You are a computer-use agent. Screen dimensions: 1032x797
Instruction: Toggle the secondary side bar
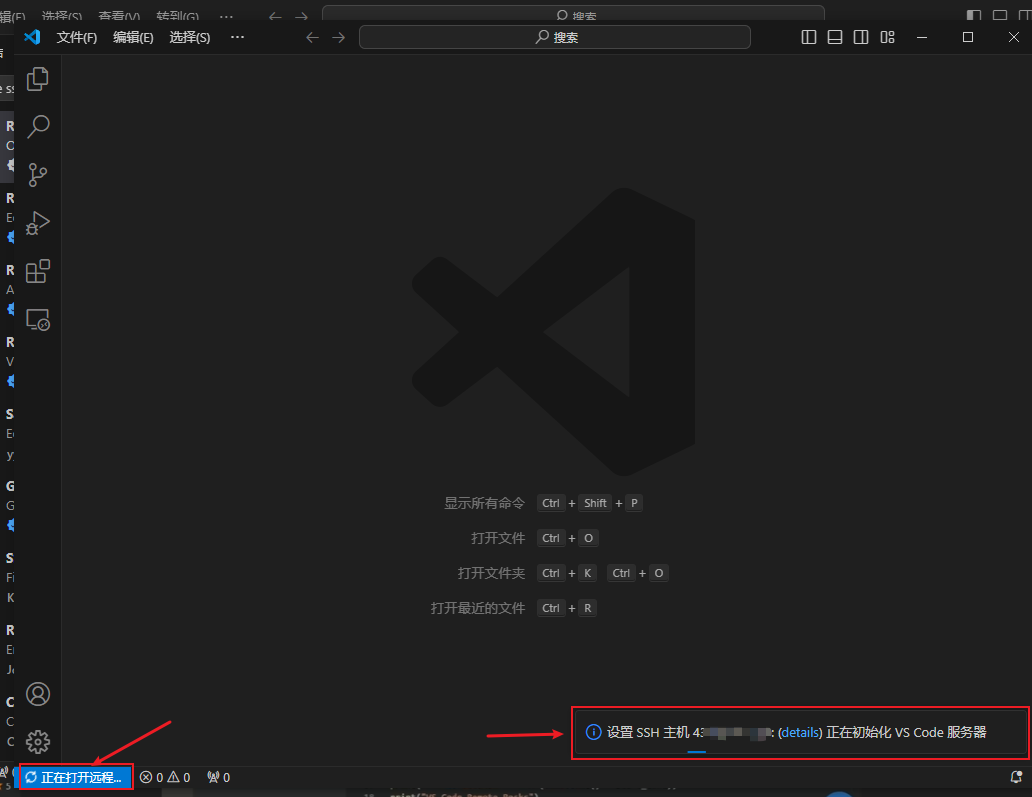pyautogui.click(x=861, y=37)
